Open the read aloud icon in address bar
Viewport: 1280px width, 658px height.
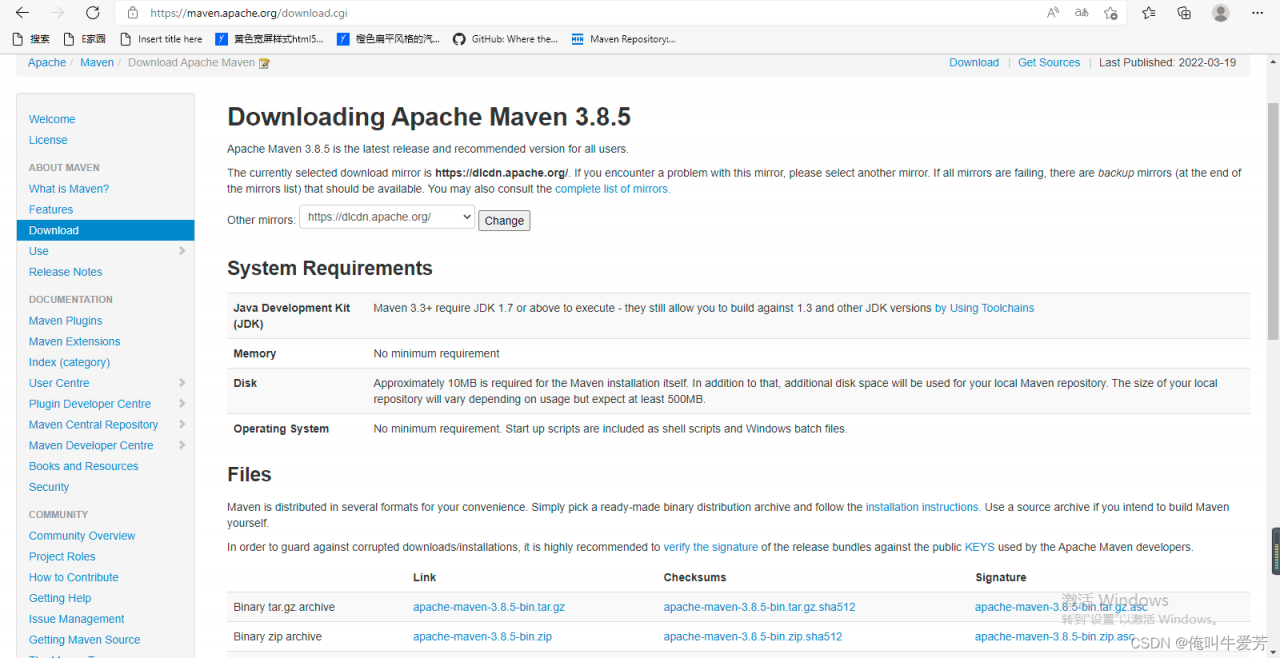[1053, 13]
